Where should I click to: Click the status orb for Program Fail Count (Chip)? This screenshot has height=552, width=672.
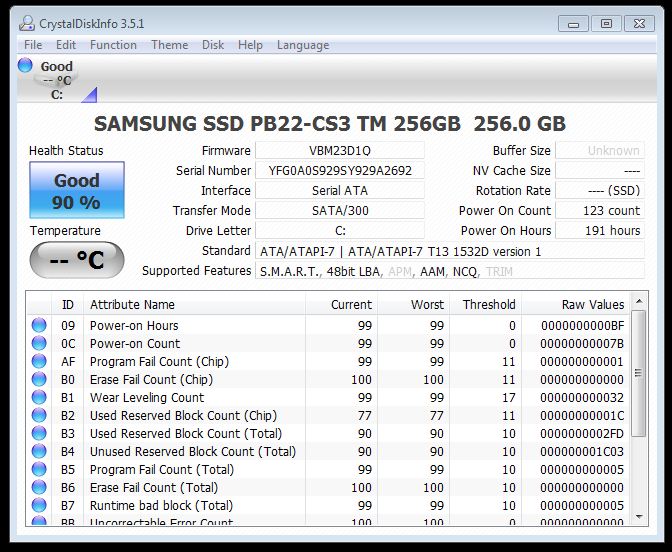point(39,361)
